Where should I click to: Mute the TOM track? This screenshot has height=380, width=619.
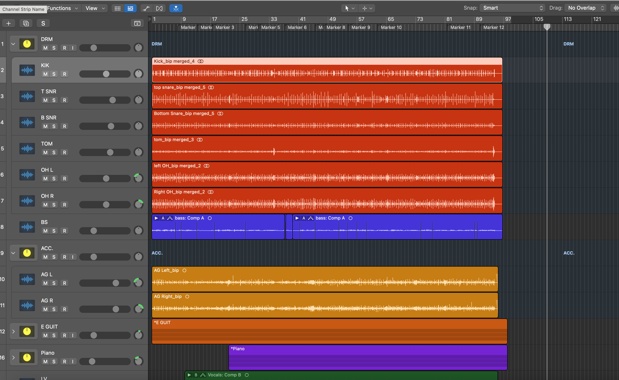pyautogui.click(x=45, y=152)
